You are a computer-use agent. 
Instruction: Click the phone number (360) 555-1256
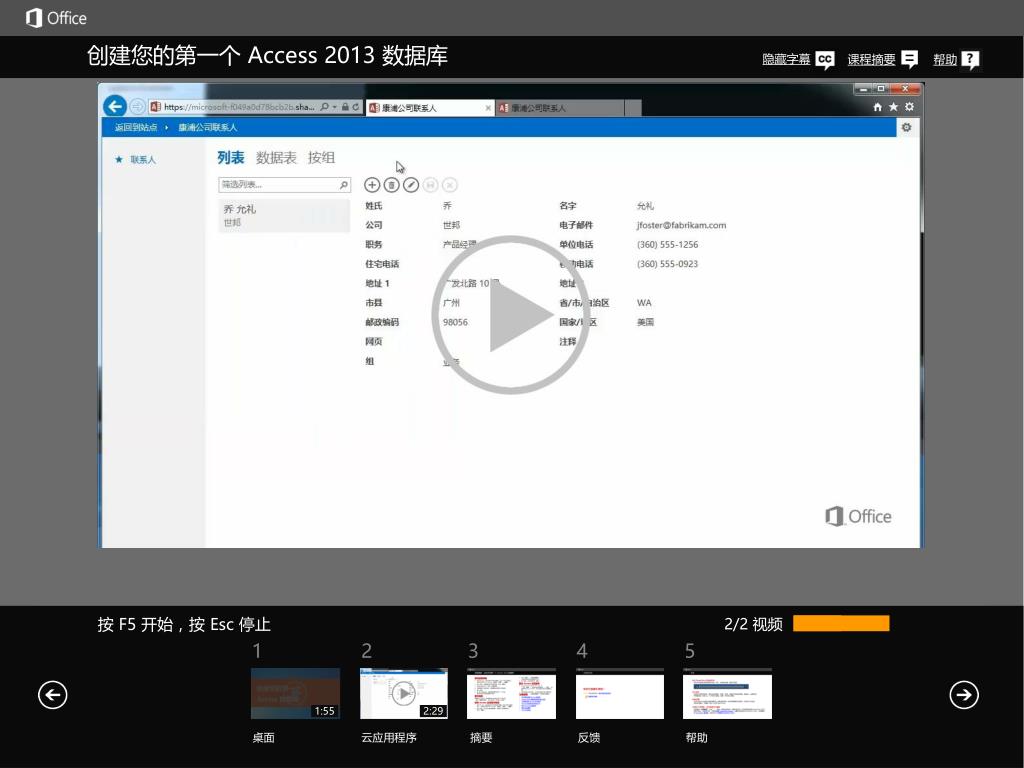point(667,244)
